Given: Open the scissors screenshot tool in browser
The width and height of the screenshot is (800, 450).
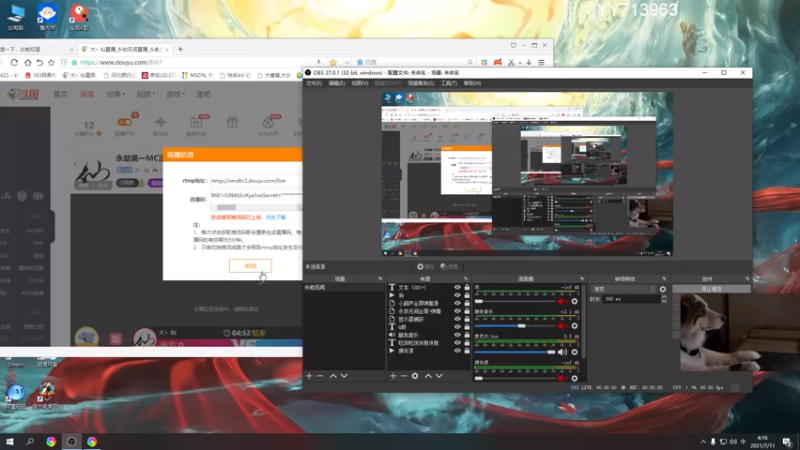Looking at the screenshot, I should click(x=511, y=62).
